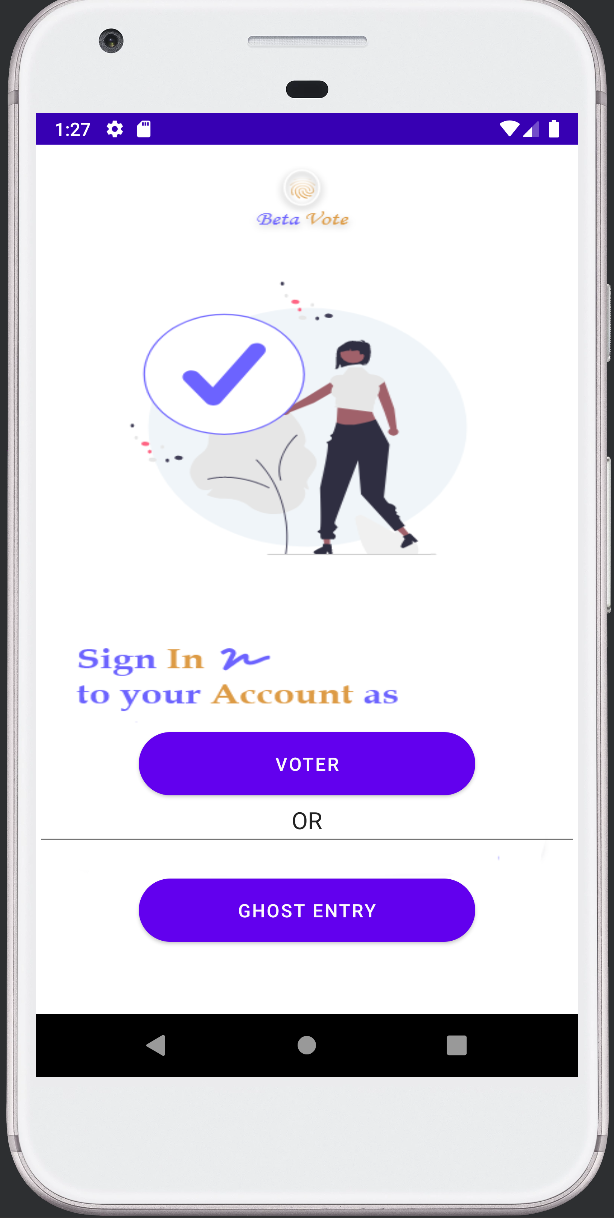614x1218 pixels.
Task: Click the 'OR' separator label
Action: (307, 821)
